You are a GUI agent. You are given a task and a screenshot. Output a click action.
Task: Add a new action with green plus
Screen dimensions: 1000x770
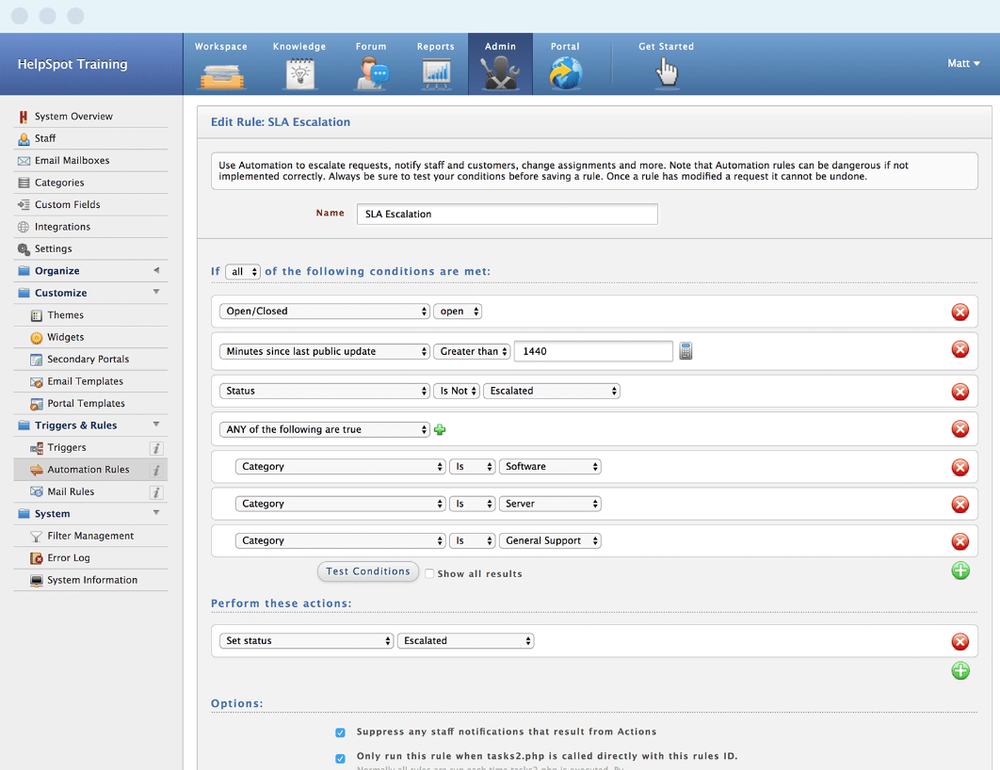pyautogui.click(x=960, y=671)
